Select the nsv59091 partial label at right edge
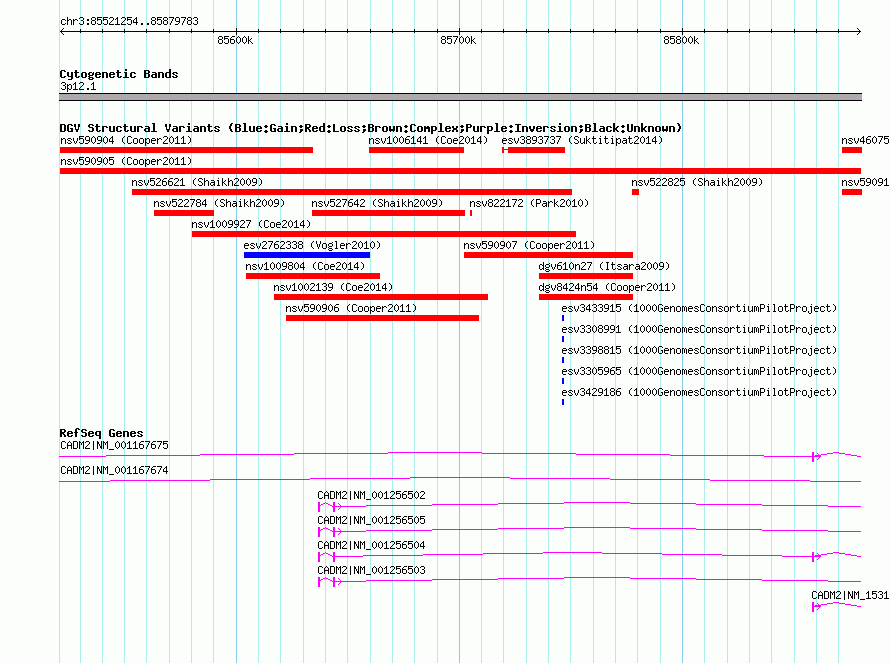Image resolution: width=890 pixels, height=663 pixels. pos(865,182)
